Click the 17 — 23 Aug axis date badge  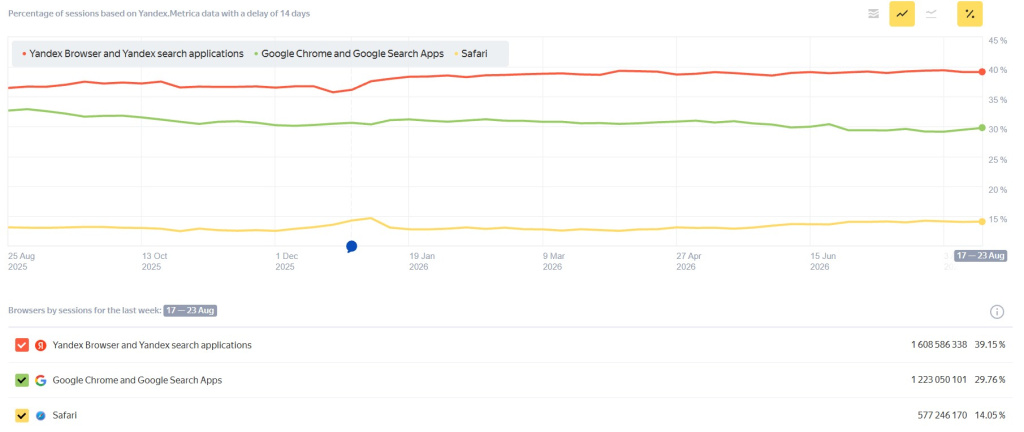(980, 256)
